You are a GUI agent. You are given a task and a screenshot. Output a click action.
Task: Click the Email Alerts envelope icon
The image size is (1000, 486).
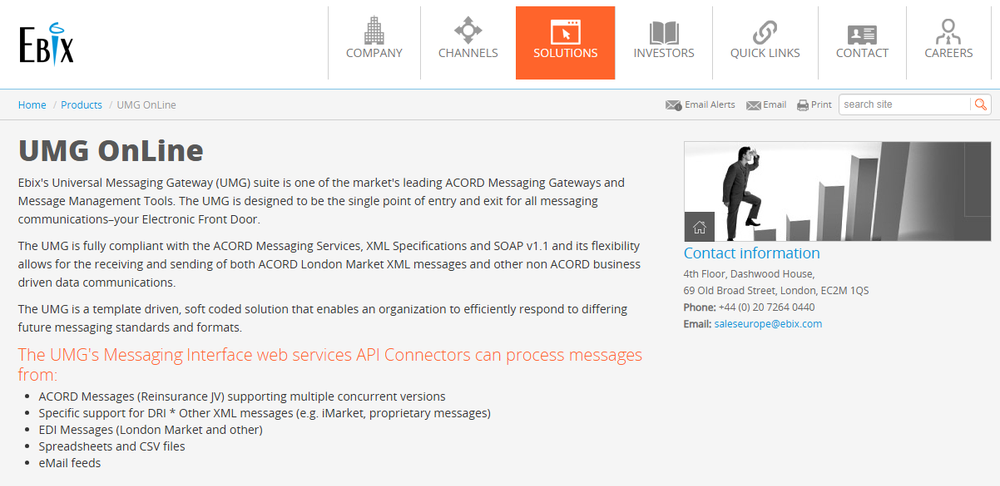(x=673, y=105)
